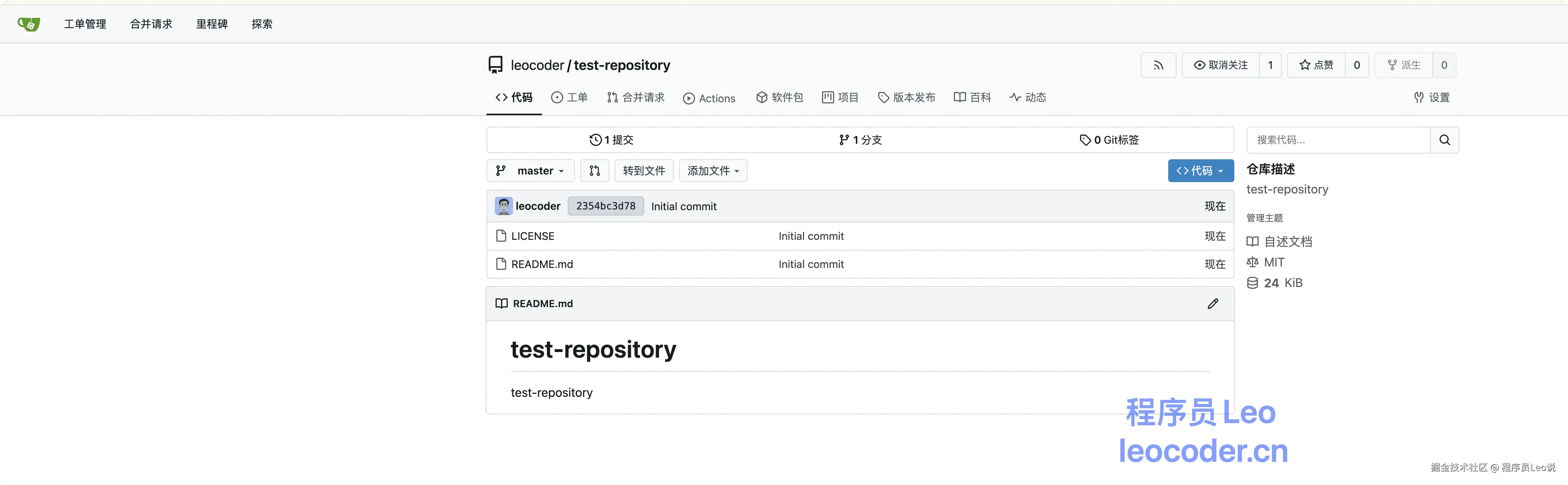Open the Wiki (百科) tab
Viewport: 1568px width, 485px height.
click(972, 97)
